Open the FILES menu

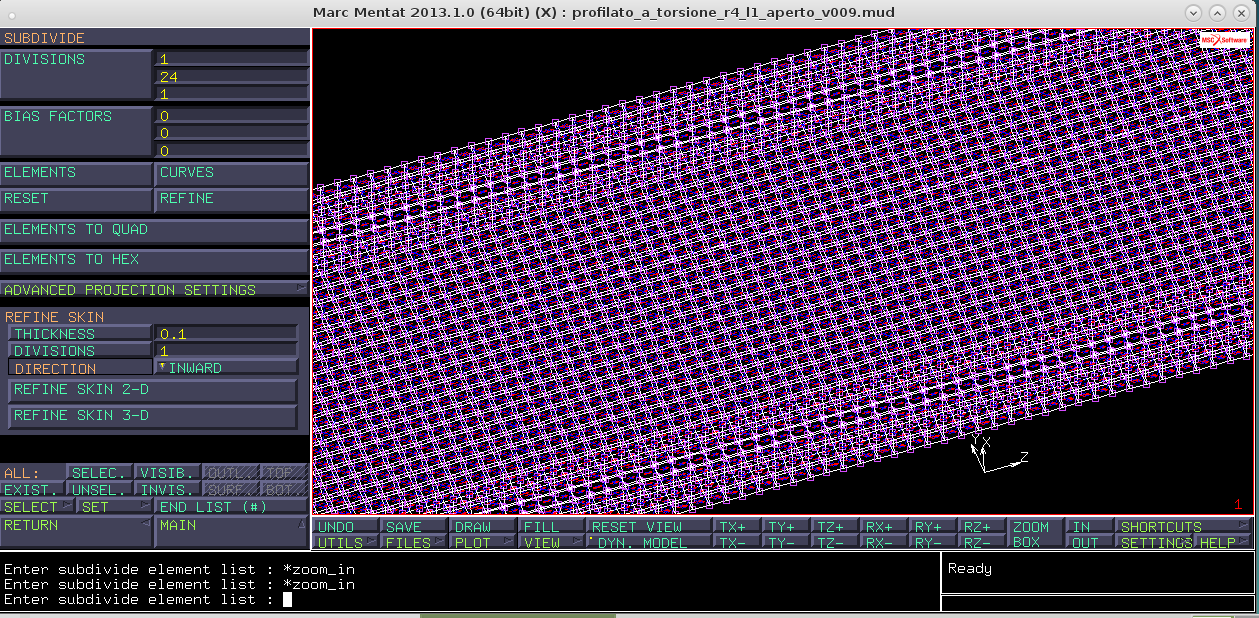pos(415,542)
